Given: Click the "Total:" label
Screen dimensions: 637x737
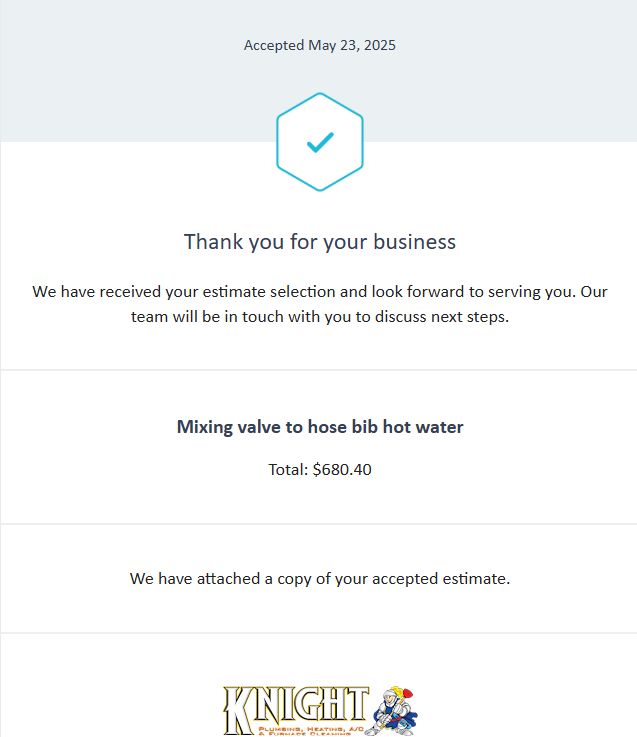Looking at the screenshot, I should tap(288, 469).
